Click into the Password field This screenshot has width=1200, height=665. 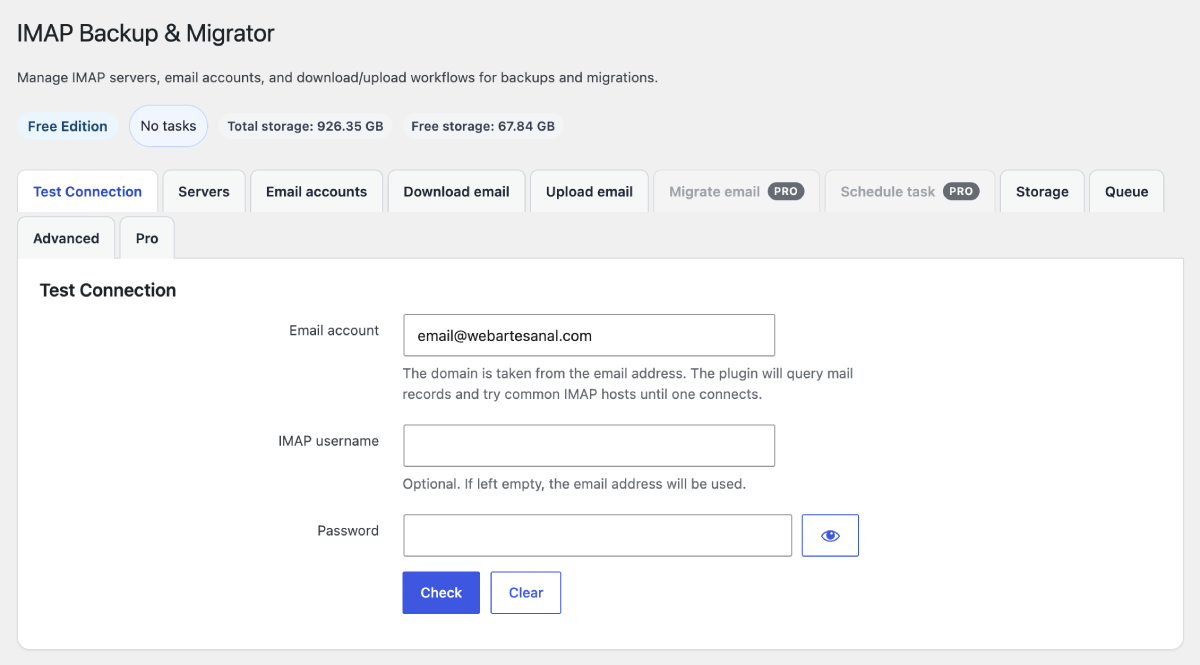(x=597, y=535)
